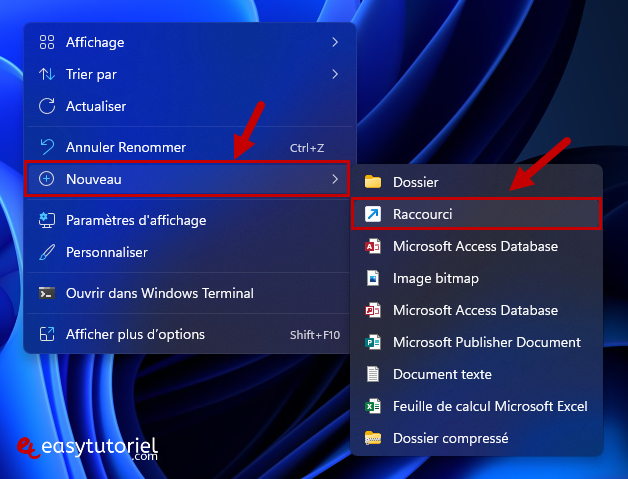Expand the Nouveau submenu chevron
Viewport: 628px width, 479px height.
click(x=335, y=179)
